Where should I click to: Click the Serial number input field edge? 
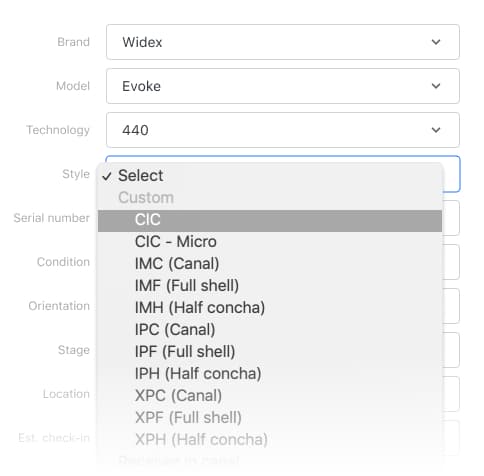451,218
